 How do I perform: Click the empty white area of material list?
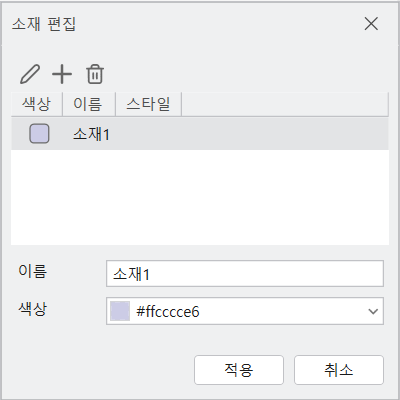click(x=200, y=197)
